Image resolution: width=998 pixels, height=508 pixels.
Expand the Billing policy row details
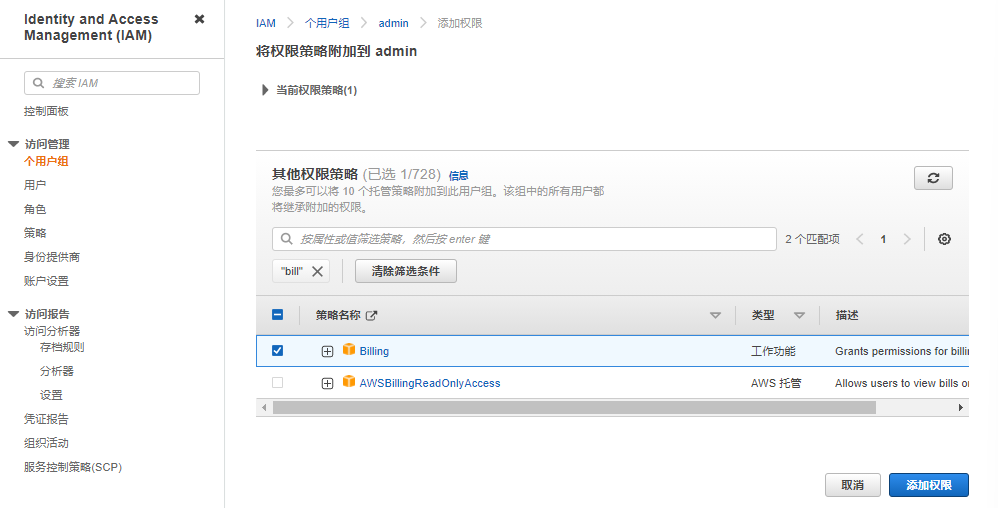pos(327,351)
